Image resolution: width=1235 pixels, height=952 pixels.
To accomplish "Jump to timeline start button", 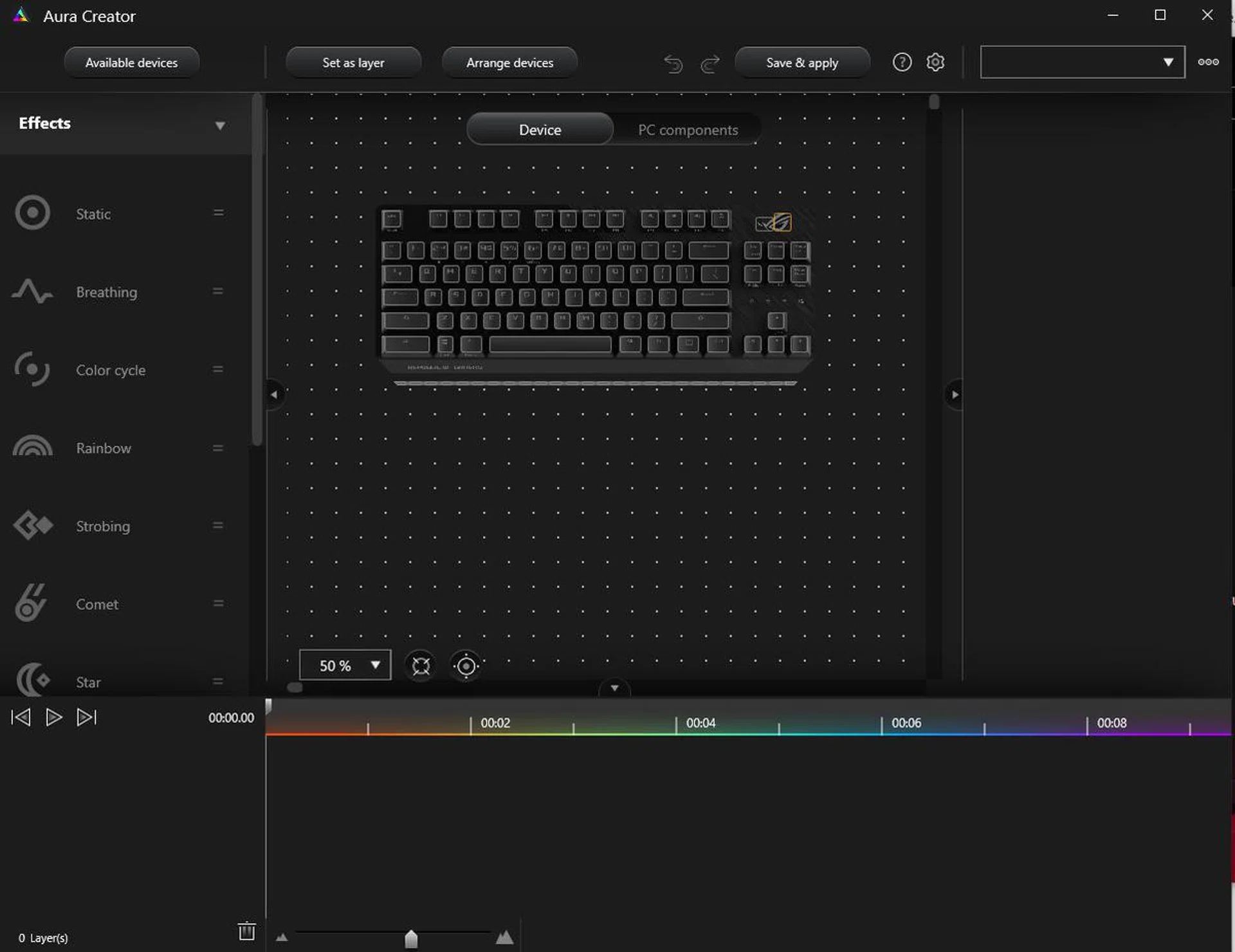I will tap(21, 717).
